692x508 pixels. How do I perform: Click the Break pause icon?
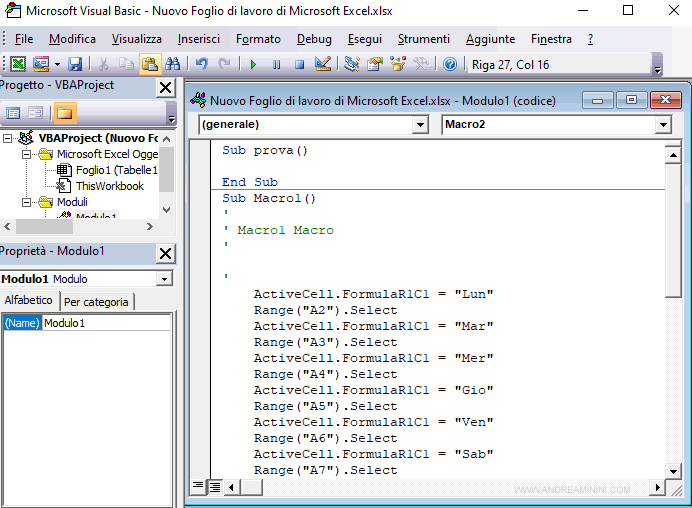pyautogui.click(x=277, y=65)
